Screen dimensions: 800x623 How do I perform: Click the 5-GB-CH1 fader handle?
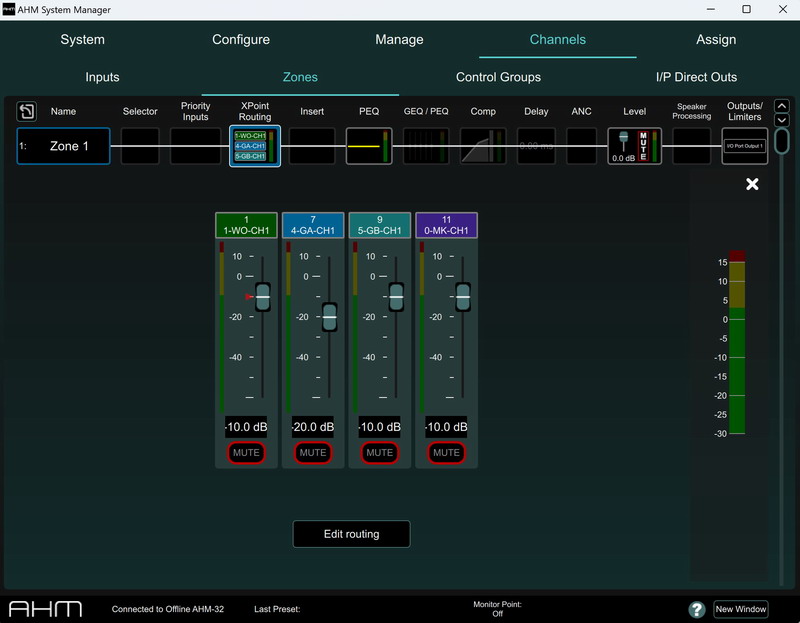click(396, 297)
